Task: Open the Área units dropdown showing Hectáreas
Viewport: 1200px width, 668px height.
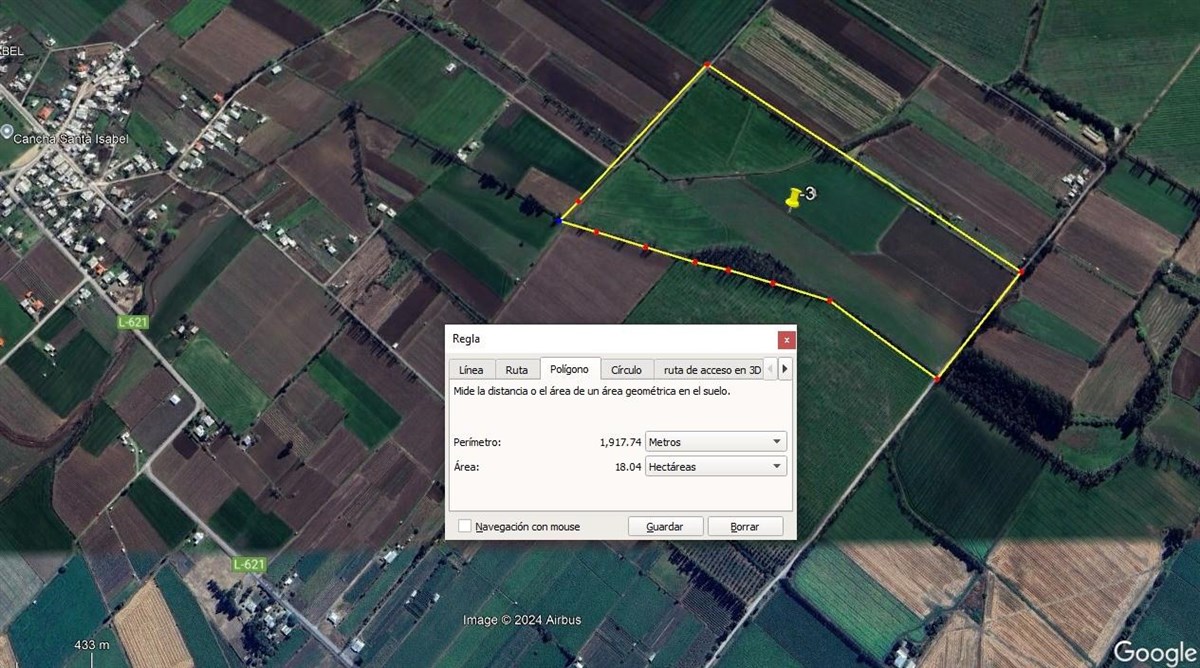Action: 715,466
